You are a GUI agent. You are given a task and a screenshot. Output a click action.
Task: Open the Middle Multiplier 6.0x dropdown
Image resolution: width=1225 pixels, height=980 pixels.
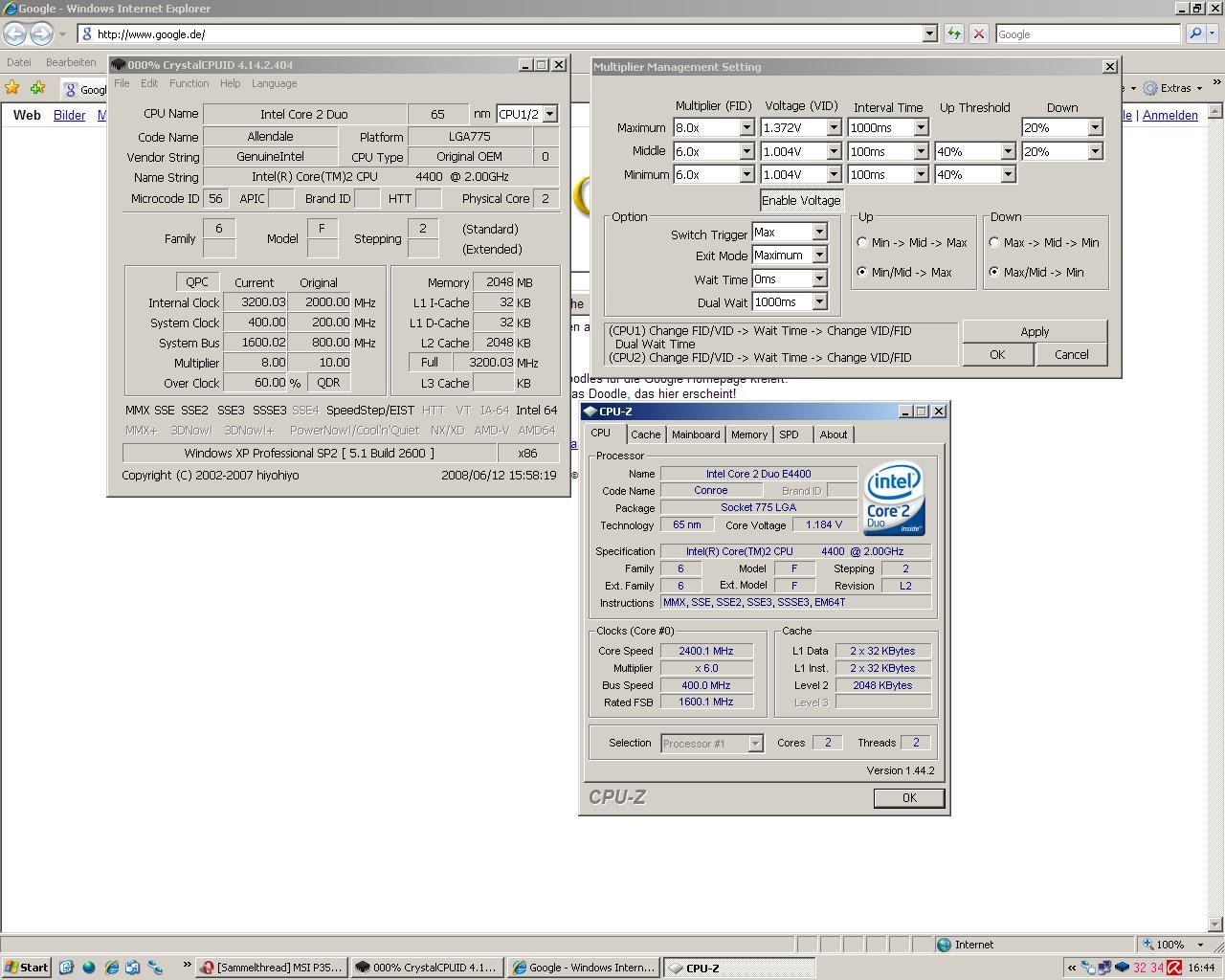click(746, 151)
